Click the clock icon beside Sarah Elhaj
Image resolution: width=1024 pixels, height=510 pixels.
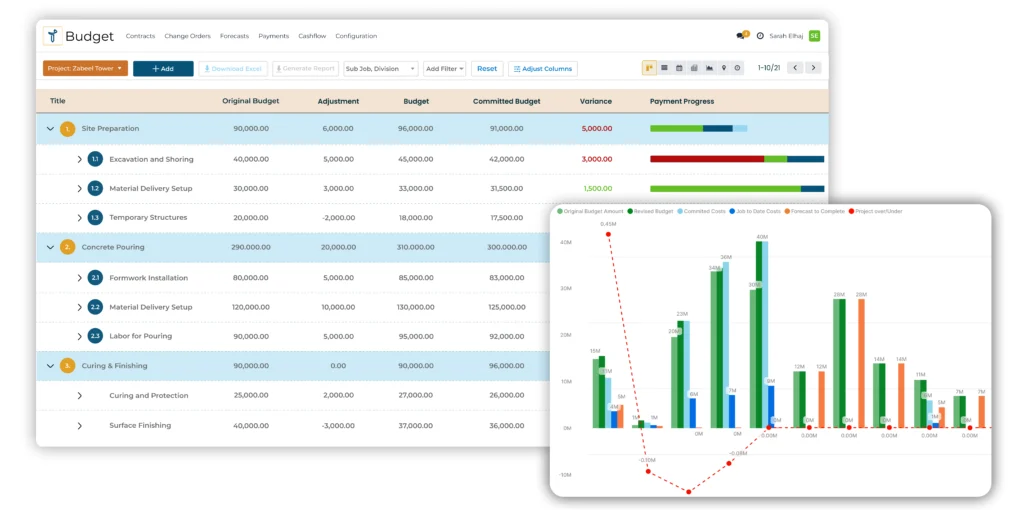[x=760, y=36]
